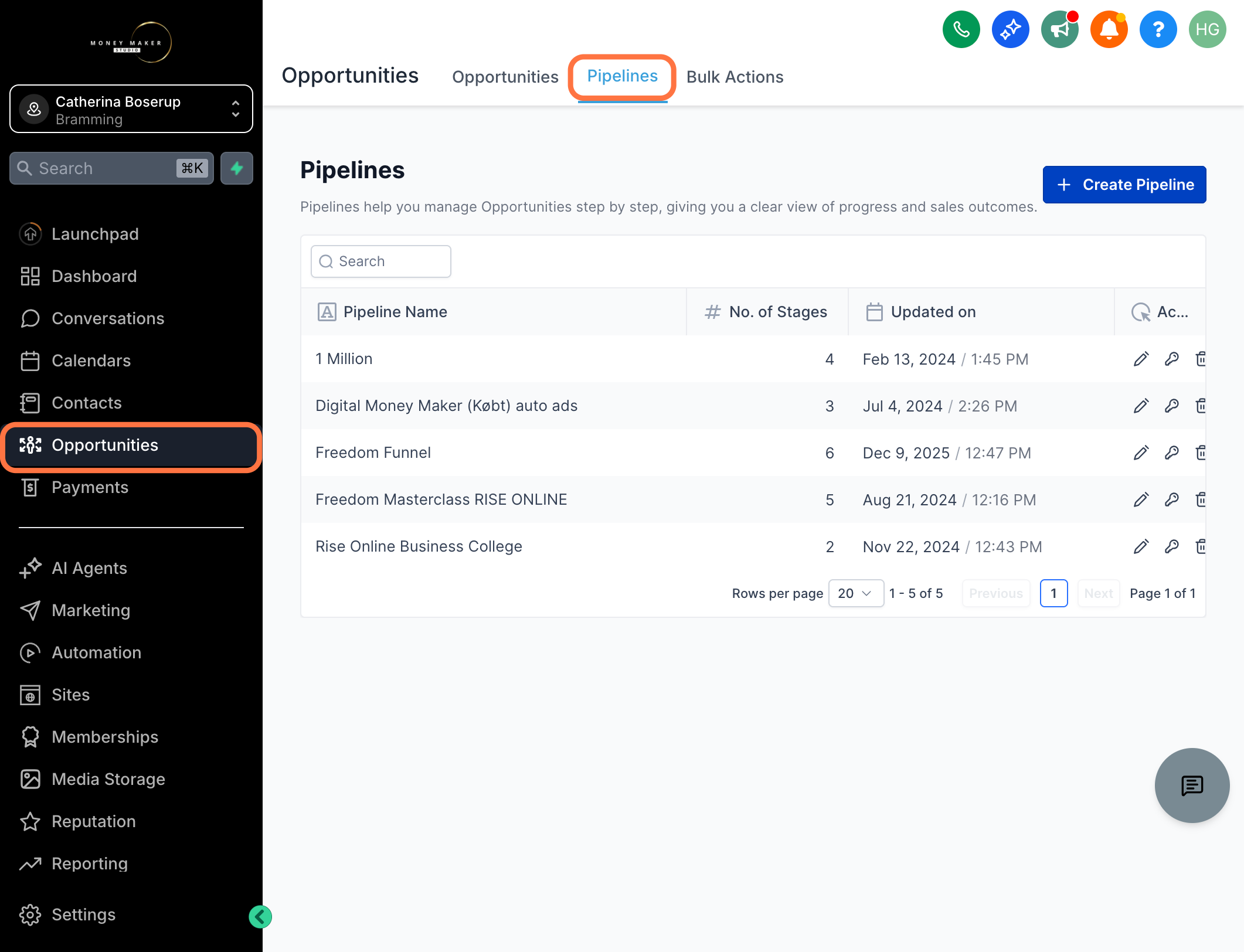This screenshot has width=1244, height=952.
Task: Click the Create Pipeline button
Action: [1124, 185]
